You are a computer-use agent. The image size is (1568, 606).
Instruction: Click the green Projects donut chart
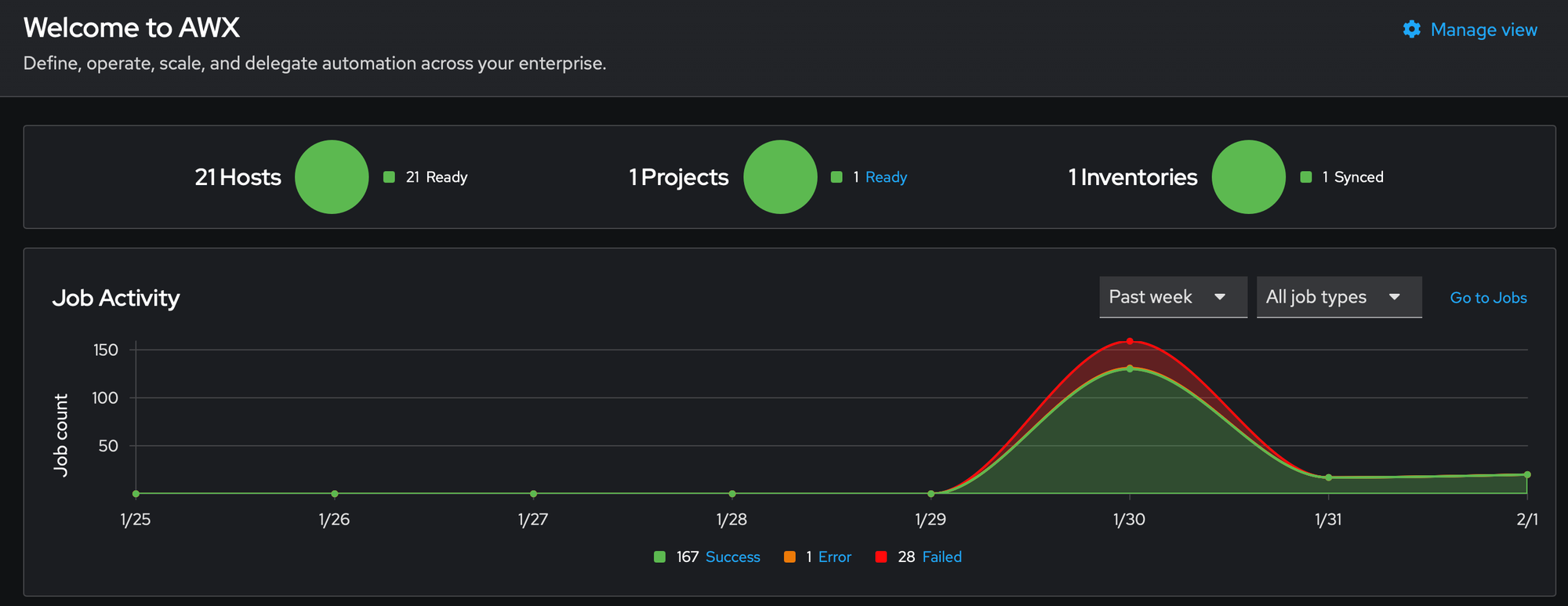780,177
